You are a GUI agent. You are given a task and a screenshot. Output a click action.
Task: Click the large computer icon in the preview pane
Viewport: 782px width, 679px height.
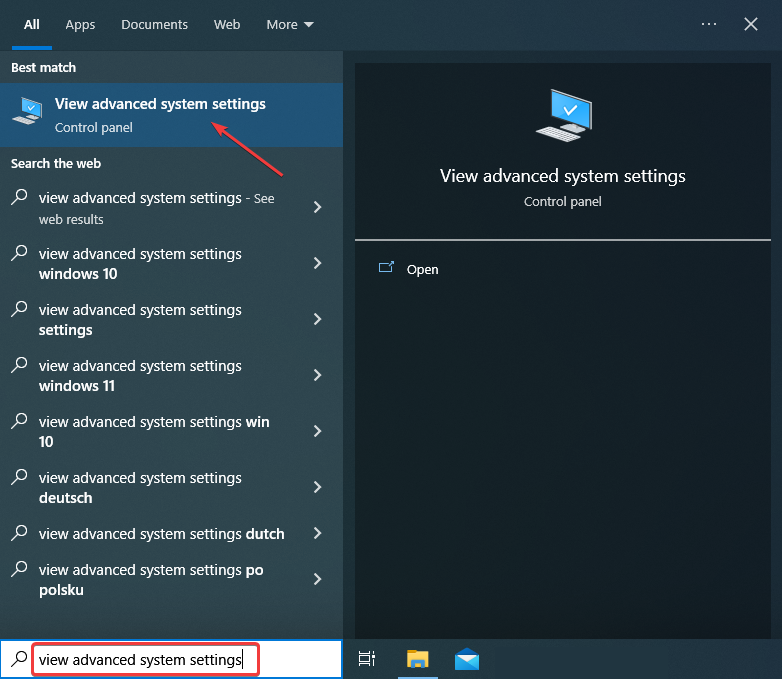tap(564, 115)
